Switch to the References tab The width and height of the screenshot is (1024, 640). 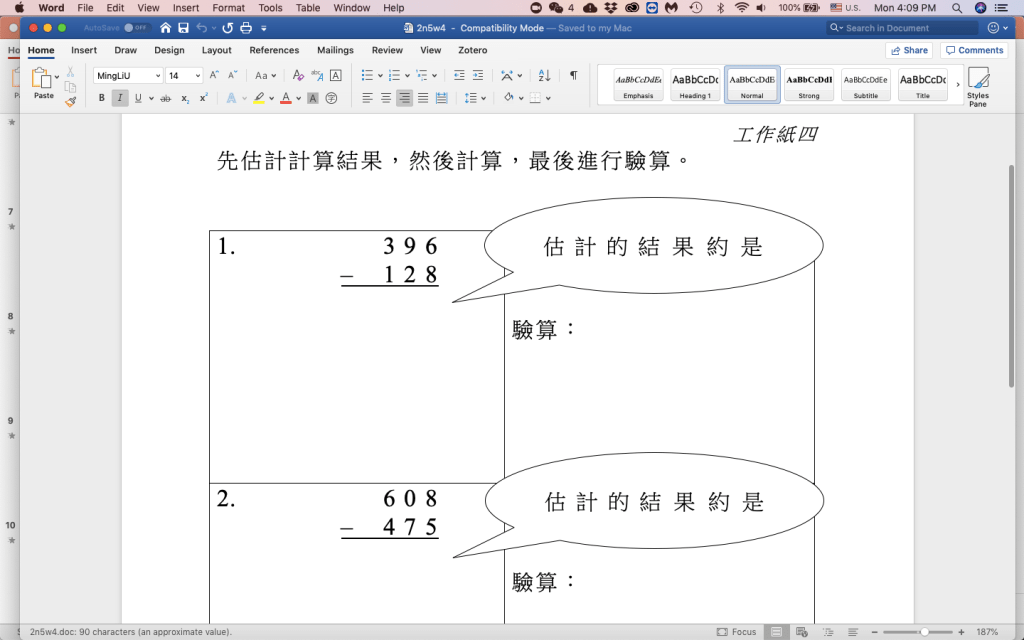click(x=274, y=50)
